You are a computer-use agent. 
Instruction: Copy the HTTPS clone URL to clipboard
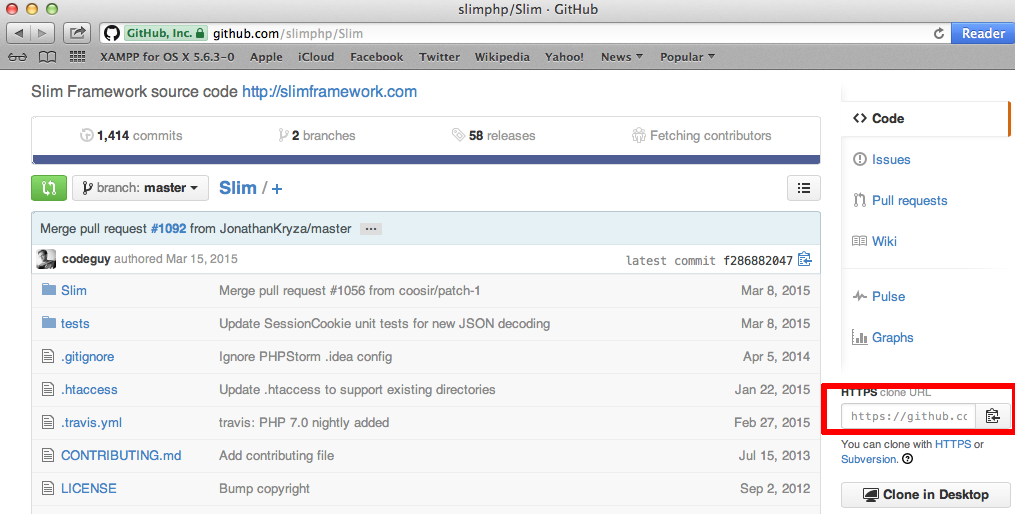click(x=992, y=416)
